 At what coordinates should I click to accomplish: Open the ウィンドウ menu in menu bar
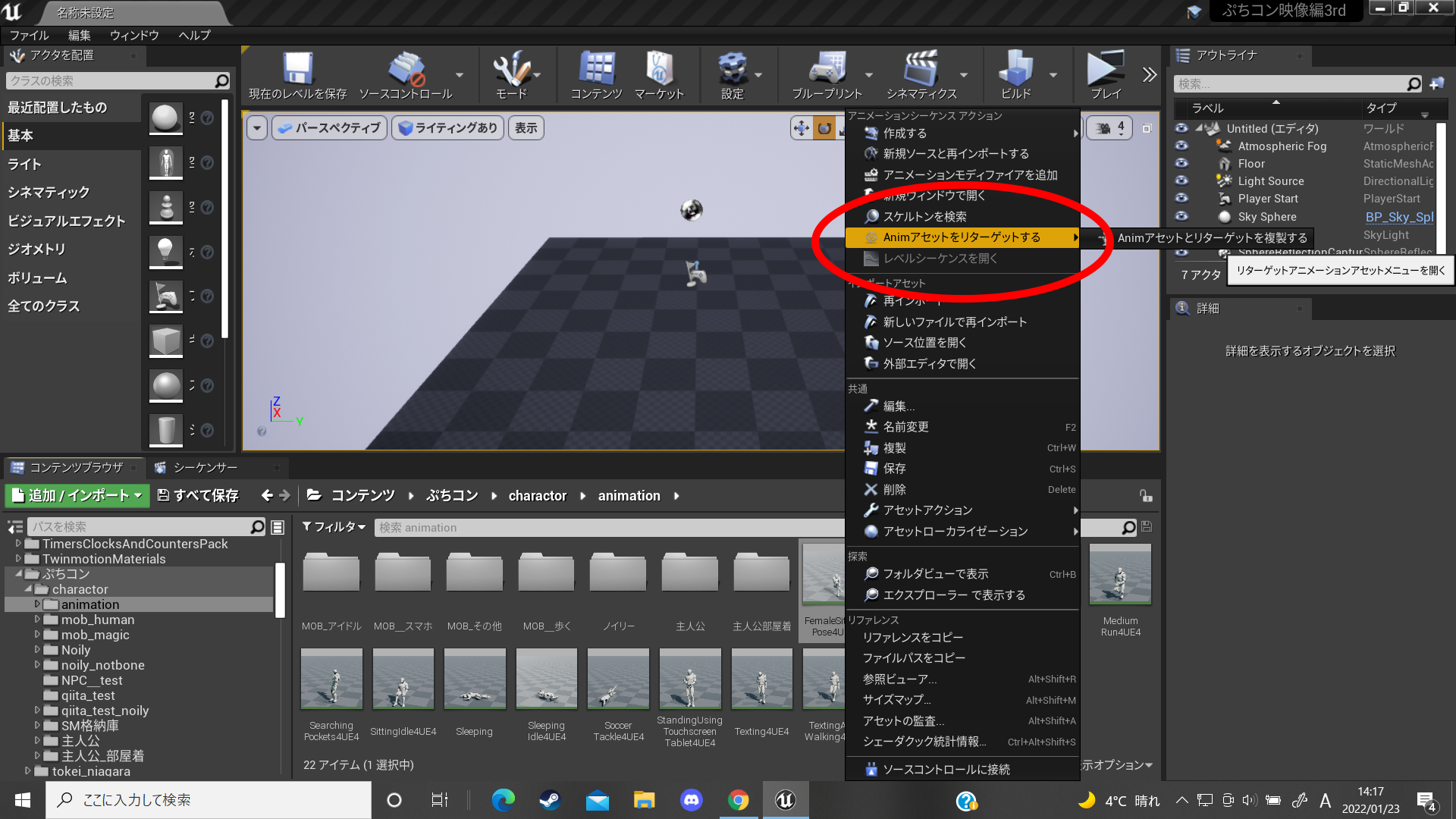tap(134, 36)
